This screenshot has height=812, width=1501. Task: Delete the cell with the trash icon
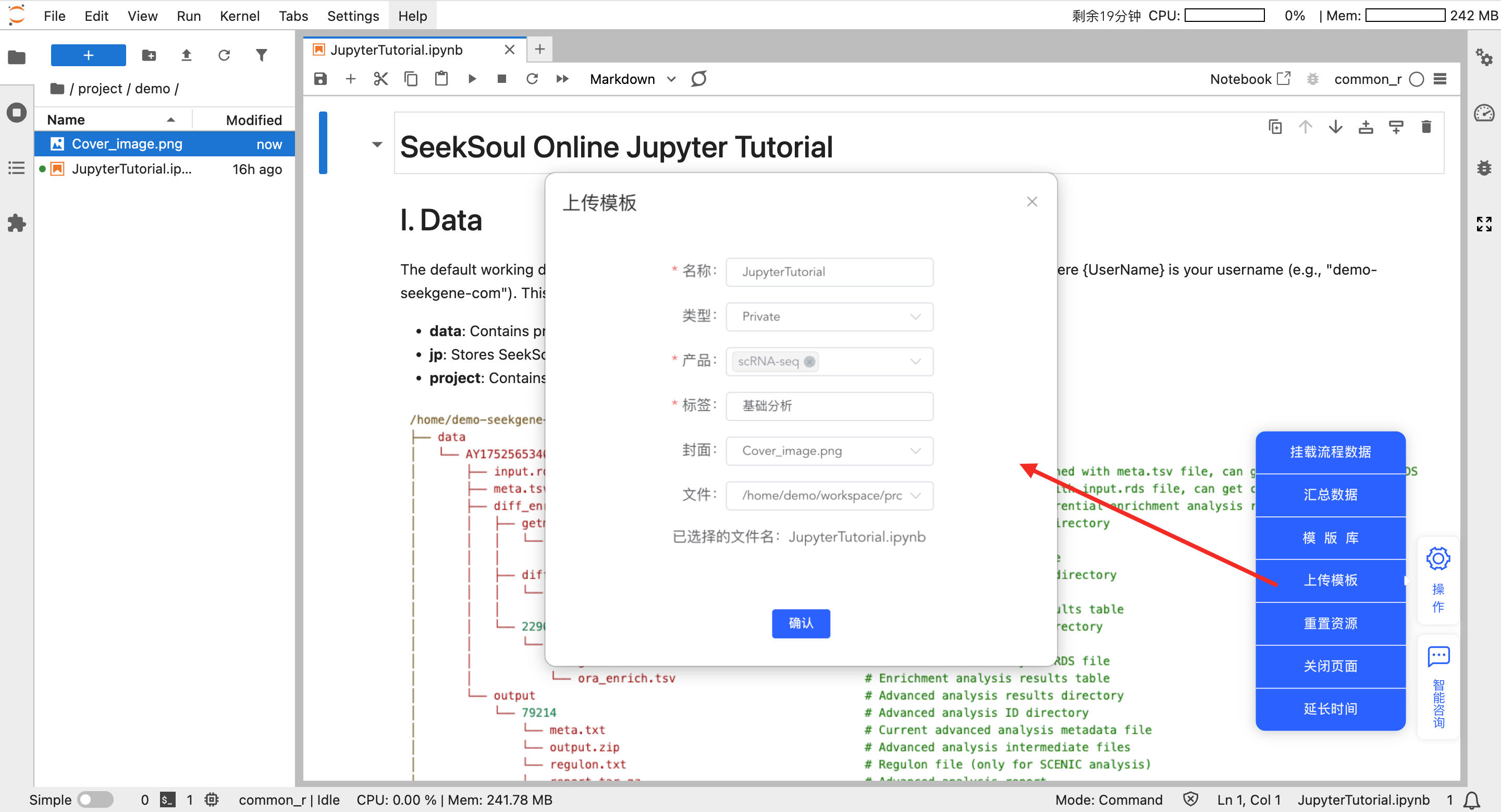point(1426,127)
